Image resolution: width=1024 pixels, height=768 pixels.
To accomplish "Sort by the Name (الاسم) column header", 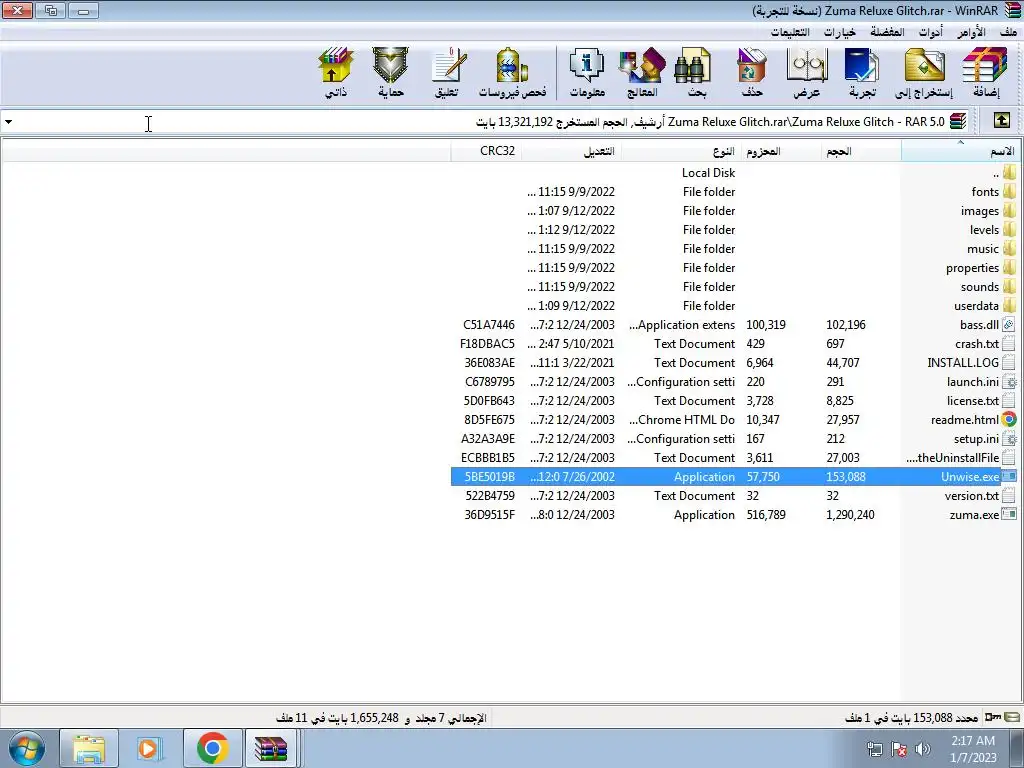I will tap(959, 151).
